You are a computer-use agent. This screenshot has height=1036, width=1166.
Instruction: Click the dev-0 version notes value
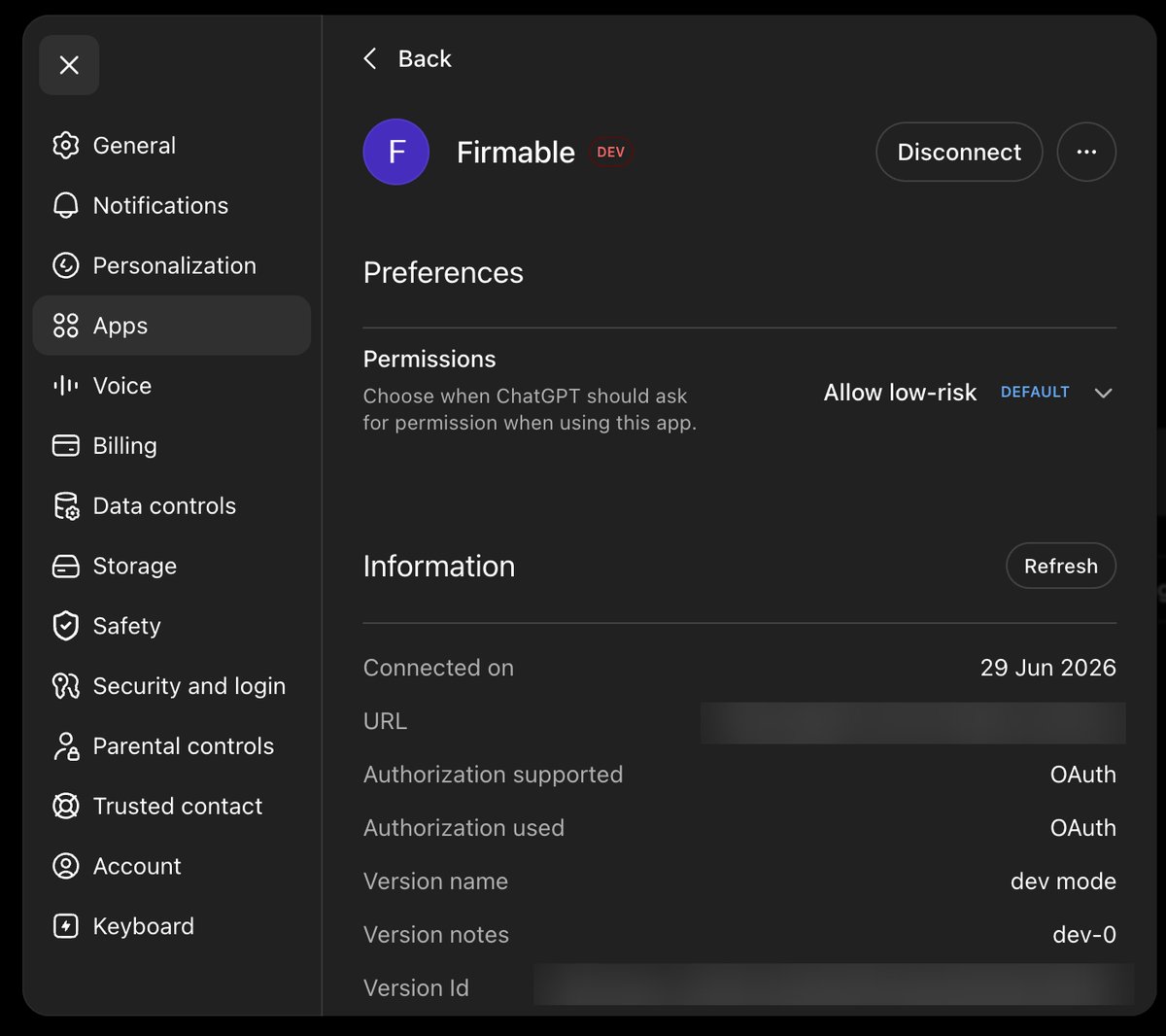click(x=1084, y=935)
